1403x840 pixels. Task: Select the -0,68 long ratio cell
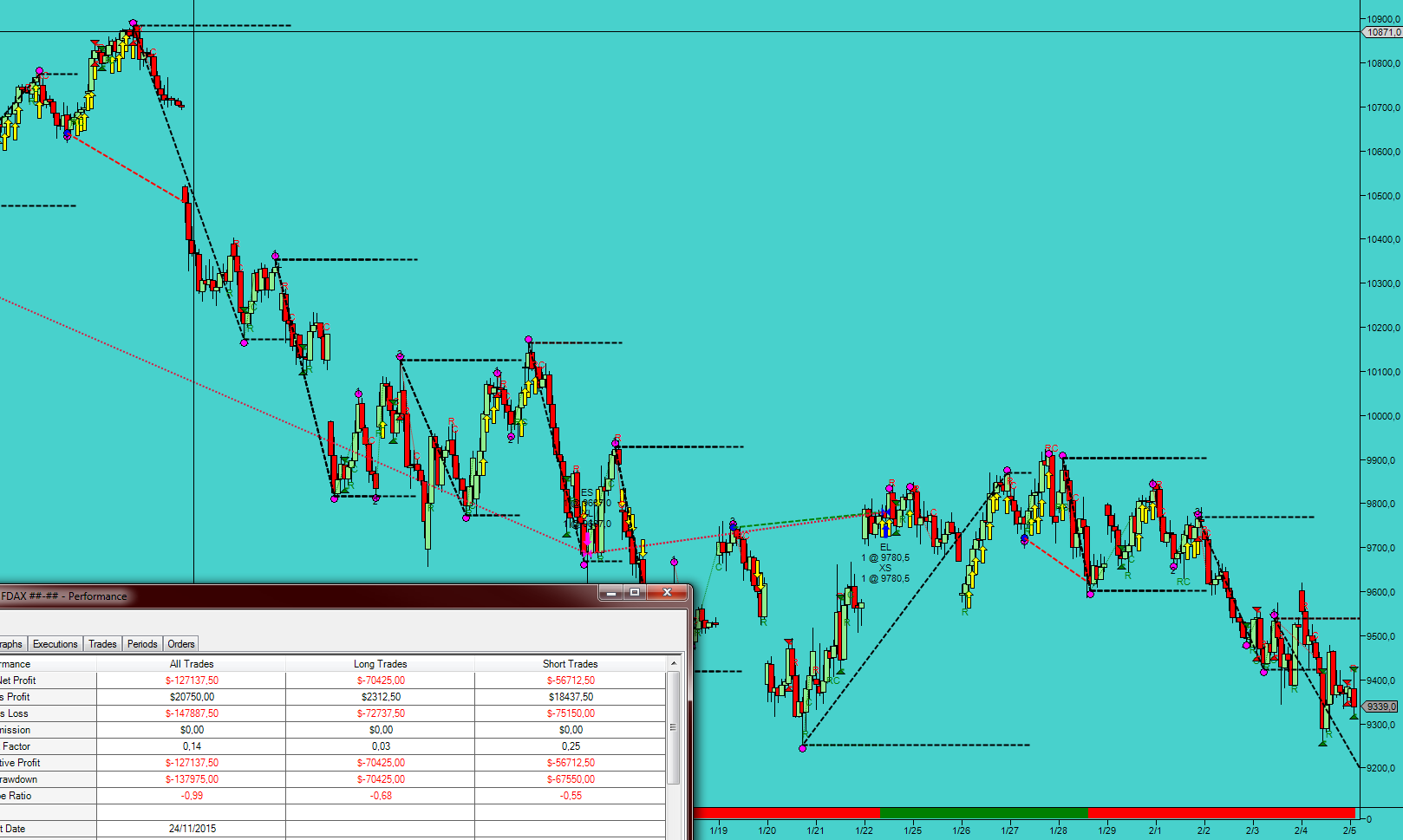380,796
